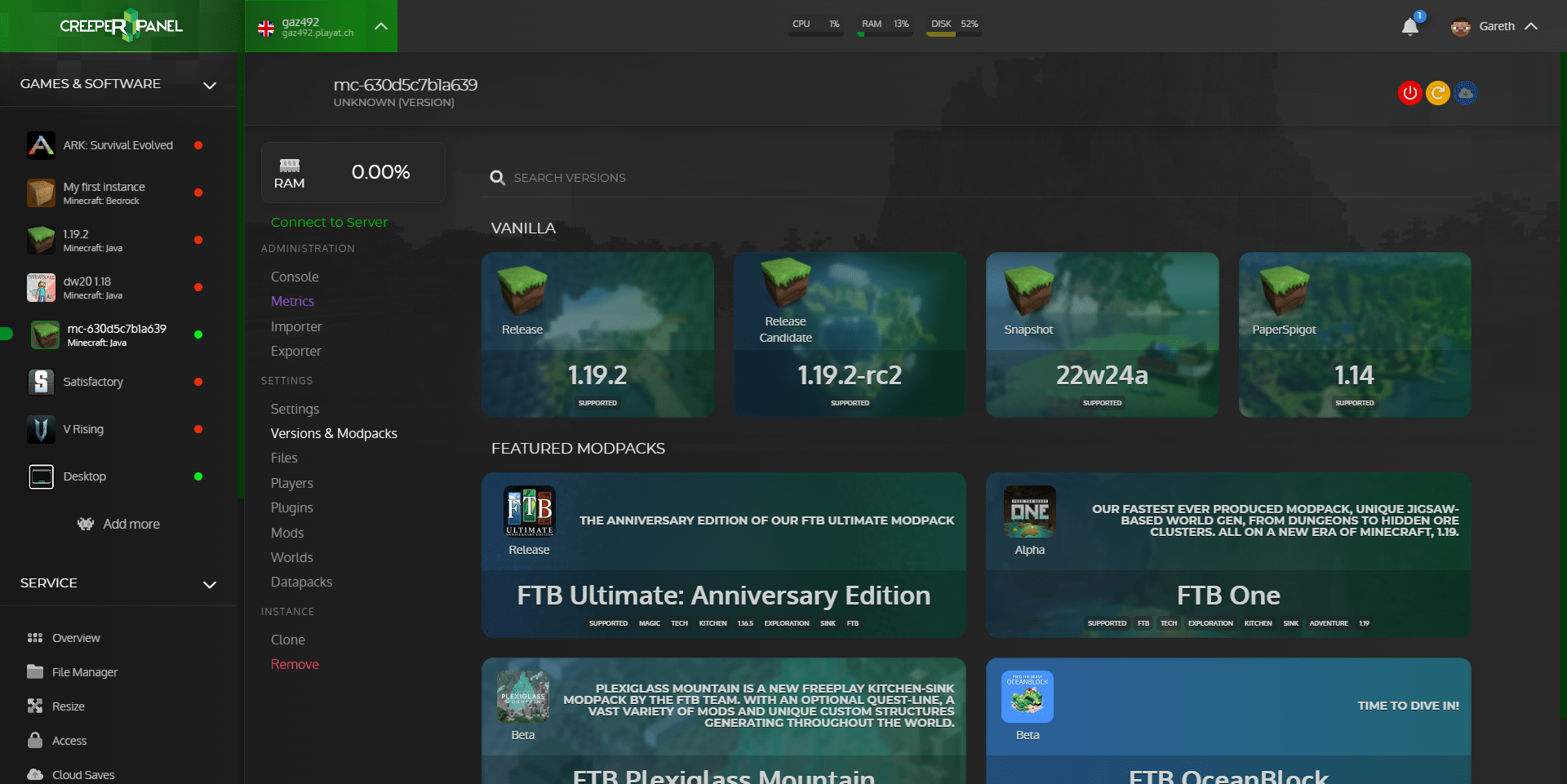Image resolution: width=1567 pixels, height=784 pixels.
Task: Open the Importer page
Action: click(x=296, y=326)
